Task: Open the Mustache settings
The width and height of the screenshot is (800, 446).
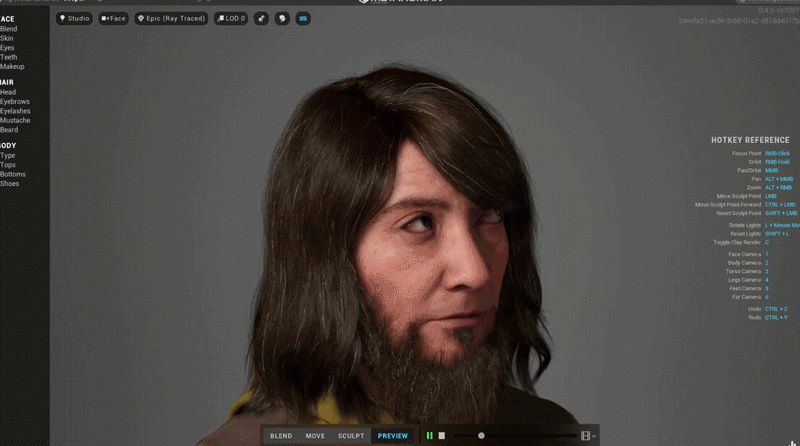Action: [15, 120]
